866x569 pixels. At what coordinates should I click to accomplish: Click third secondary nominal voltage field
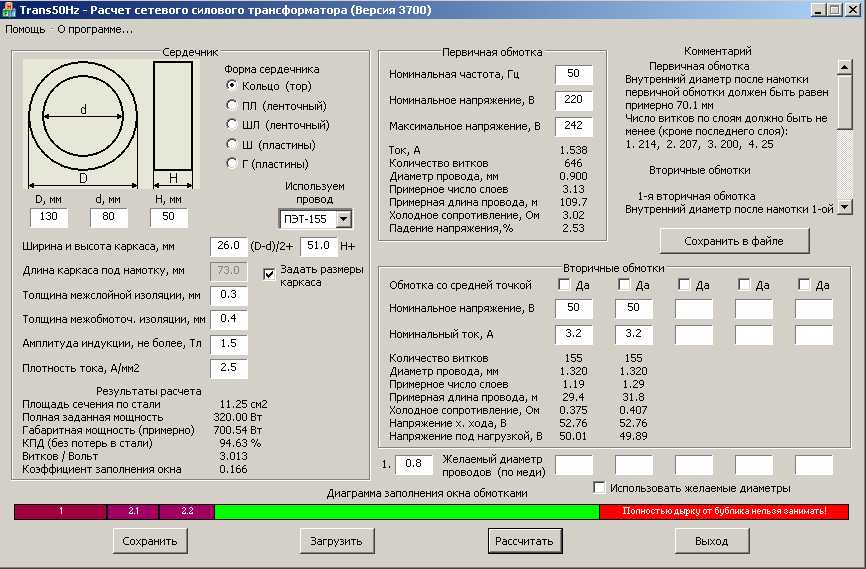[x=694, y=308]
